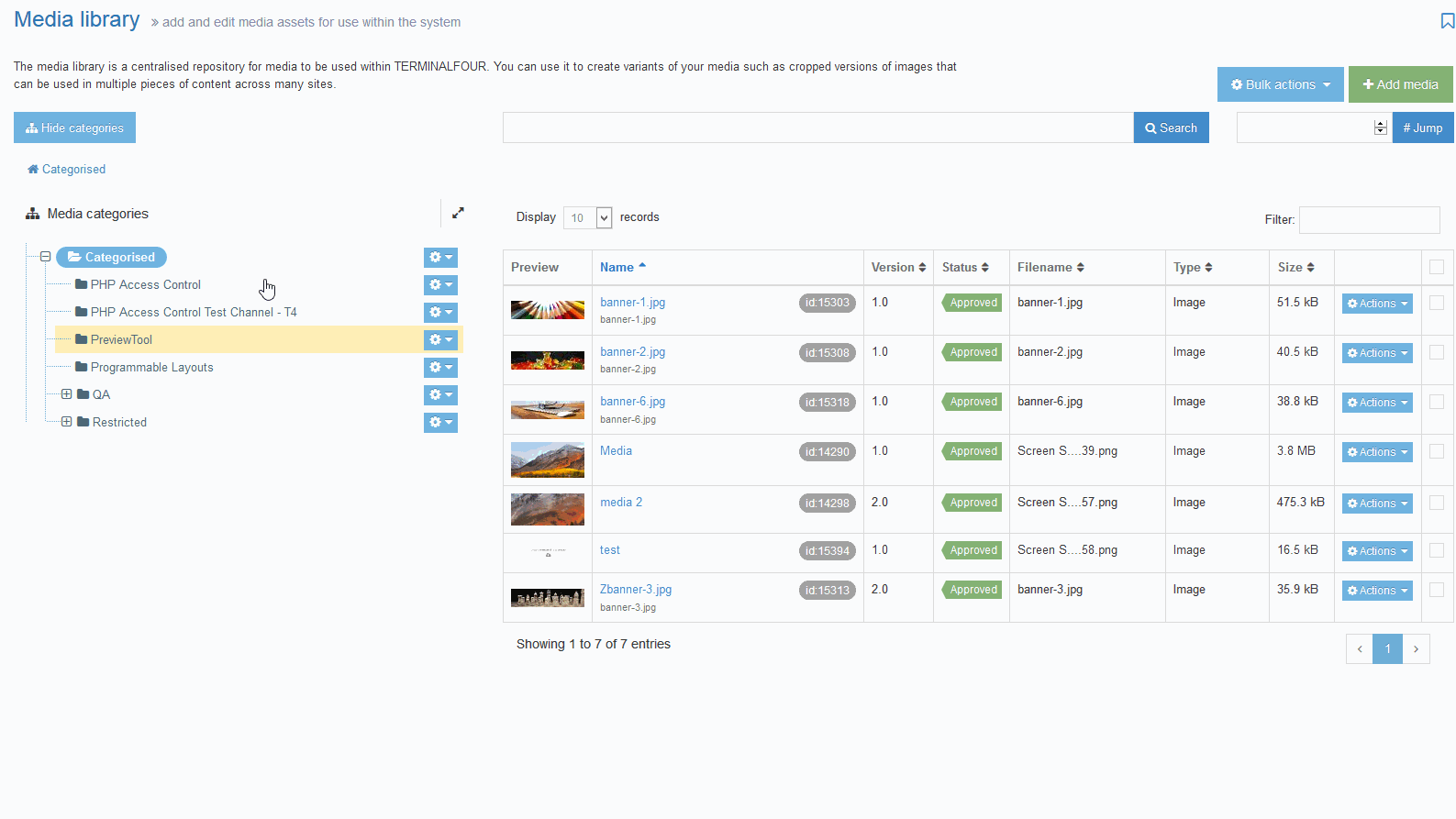Viewport: 1456px width, 819px height.
Task: Click the Filter text field
Action: tap(1370, 220)
